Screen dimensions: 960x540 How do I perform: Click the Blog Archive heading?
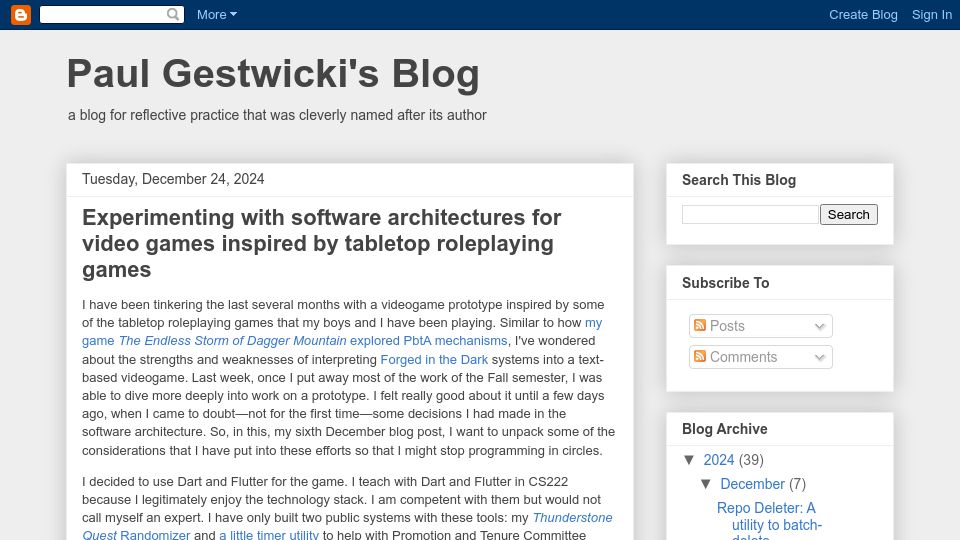pyautogui.click(x=724, y=429)
